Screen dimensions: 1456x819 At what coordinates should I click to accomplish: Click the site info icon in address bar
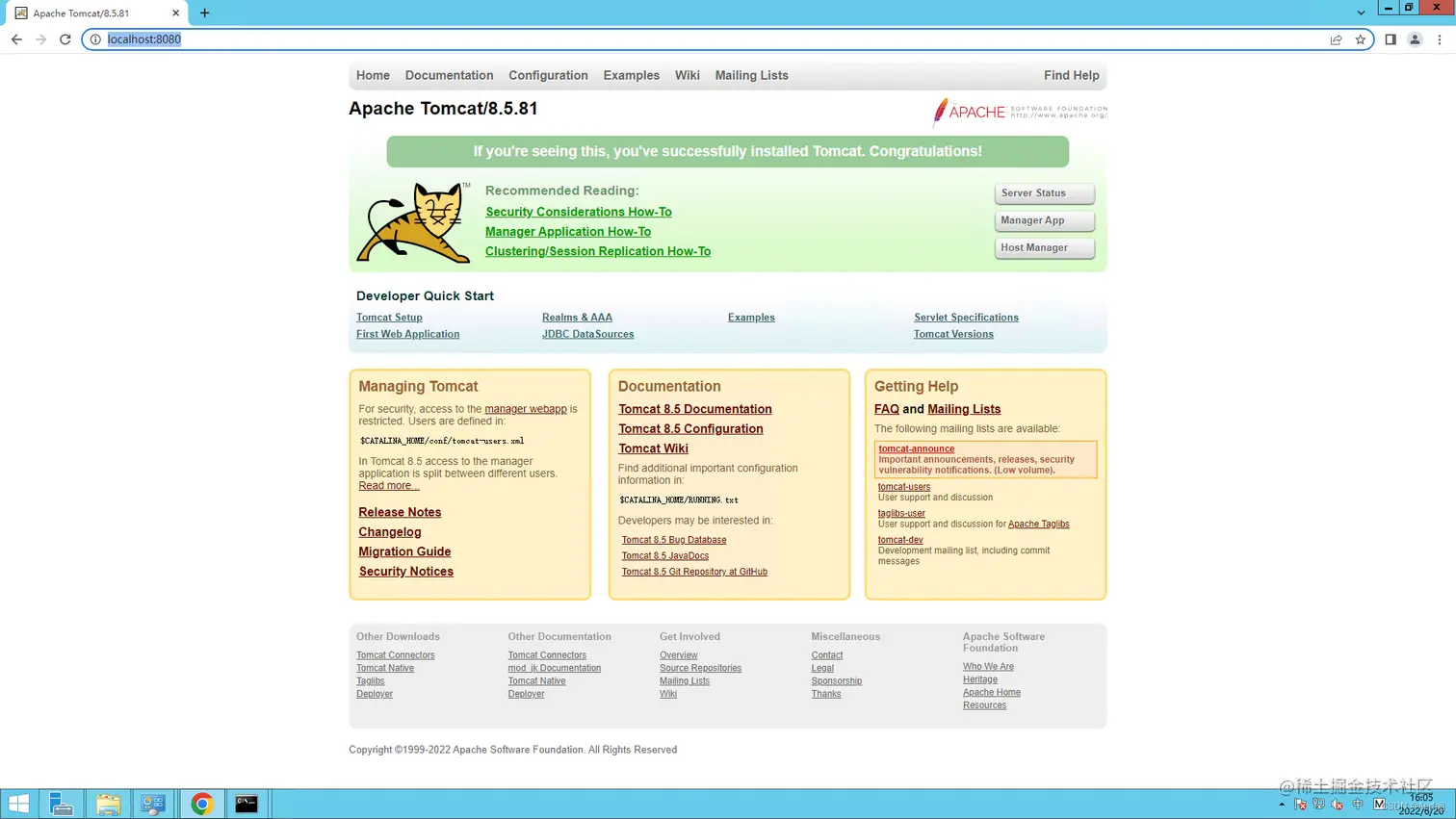pos(95,39)
